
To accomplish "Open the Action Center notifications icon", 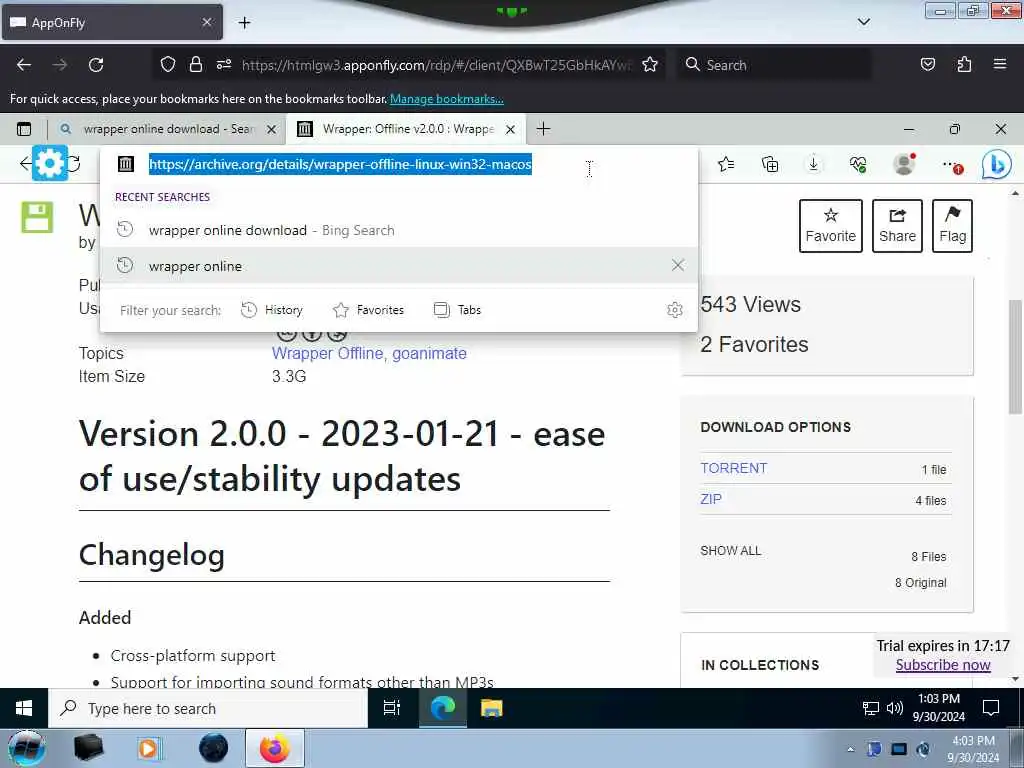I will 991,708.
